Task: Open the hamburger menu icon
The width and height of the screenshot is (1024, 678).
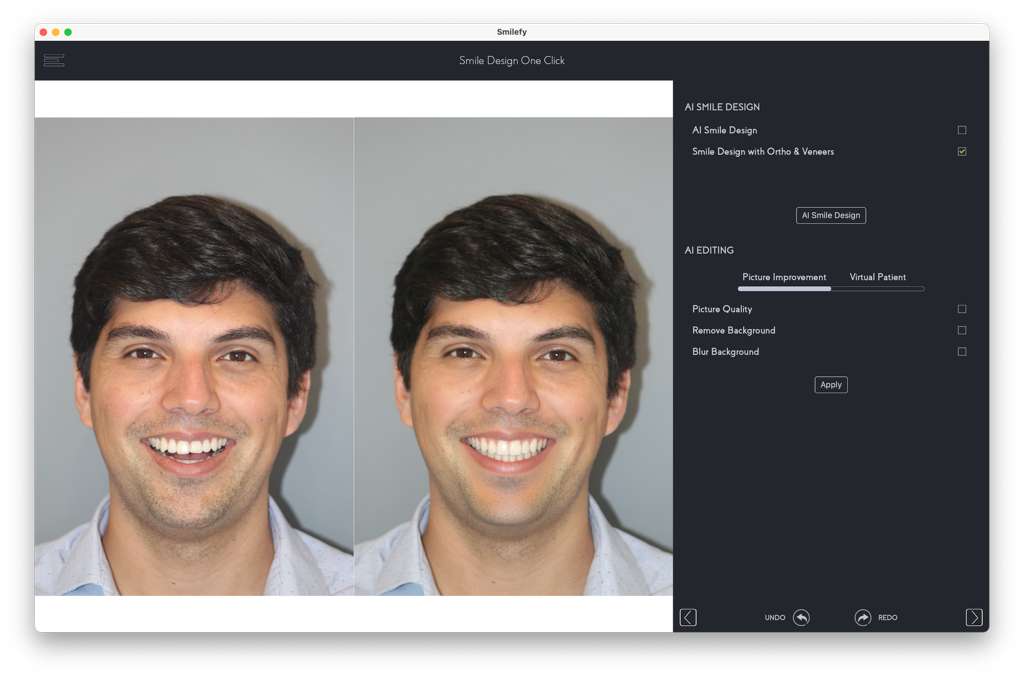Action: pos(54,61)
